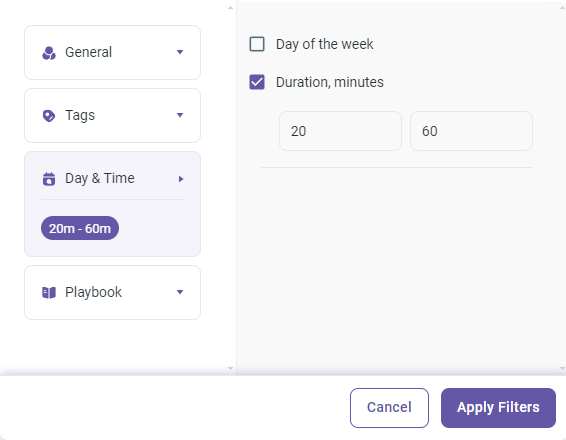This screenshot has height=440, width=566.
Task: Click the left panel scrollbar down arrow
Action: coord(230,369)
